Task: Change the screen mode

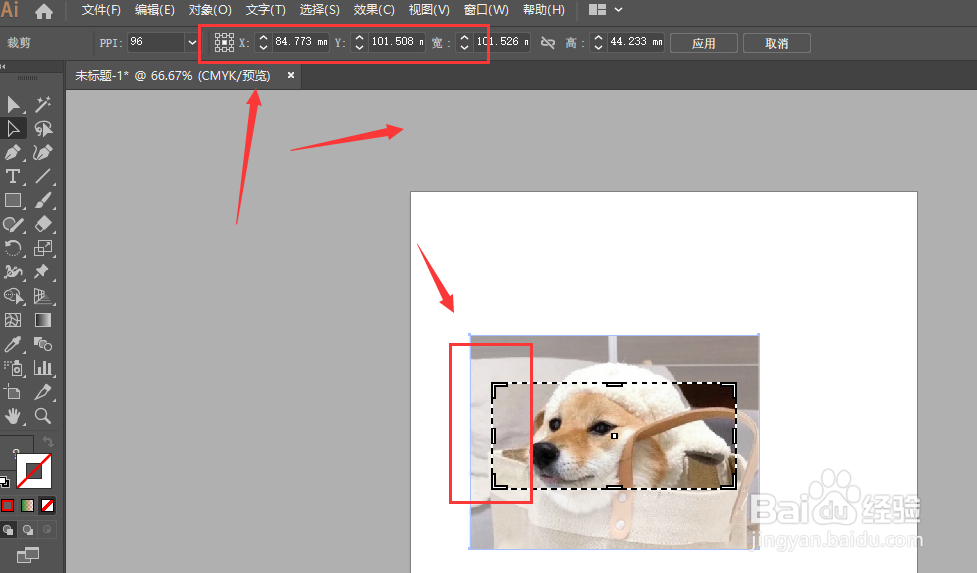Action: point(27,554)
